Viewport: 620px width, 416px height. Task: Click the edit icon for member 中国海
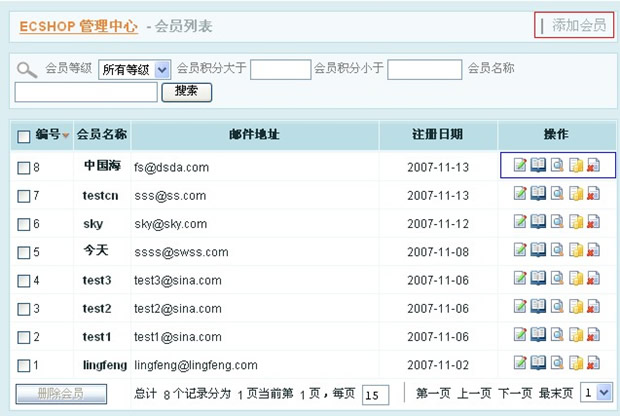520,166
